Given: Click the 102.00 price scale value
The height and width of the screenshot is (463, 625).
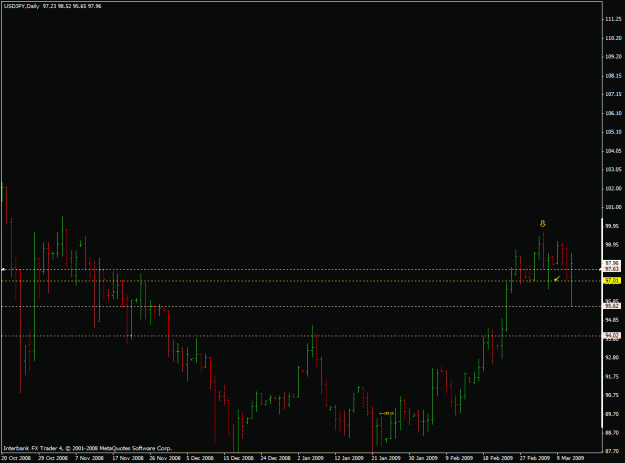Looking at the screenshot, I should [x=613, y=188].
